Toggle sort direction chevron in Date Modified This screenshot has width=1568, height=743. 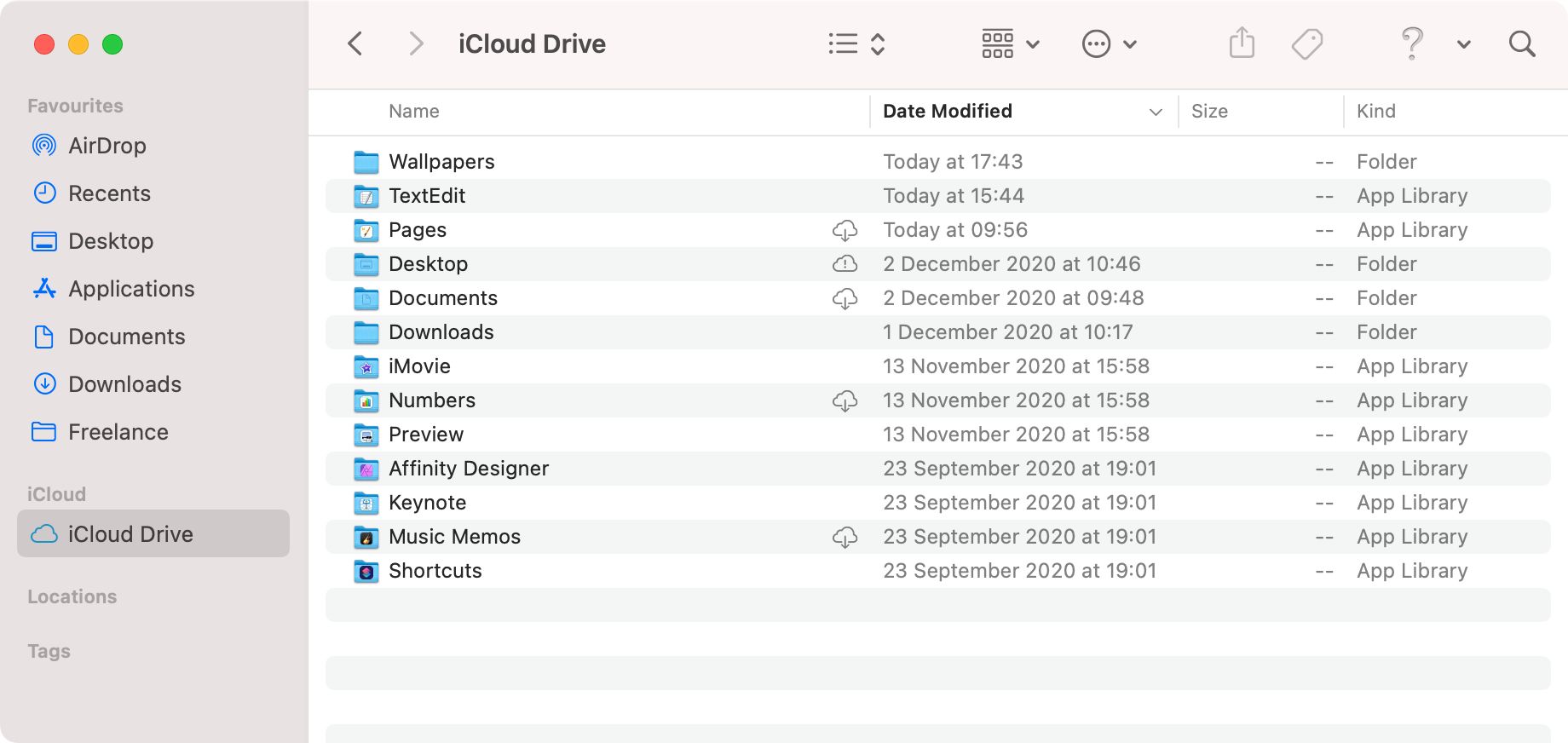1156,112
